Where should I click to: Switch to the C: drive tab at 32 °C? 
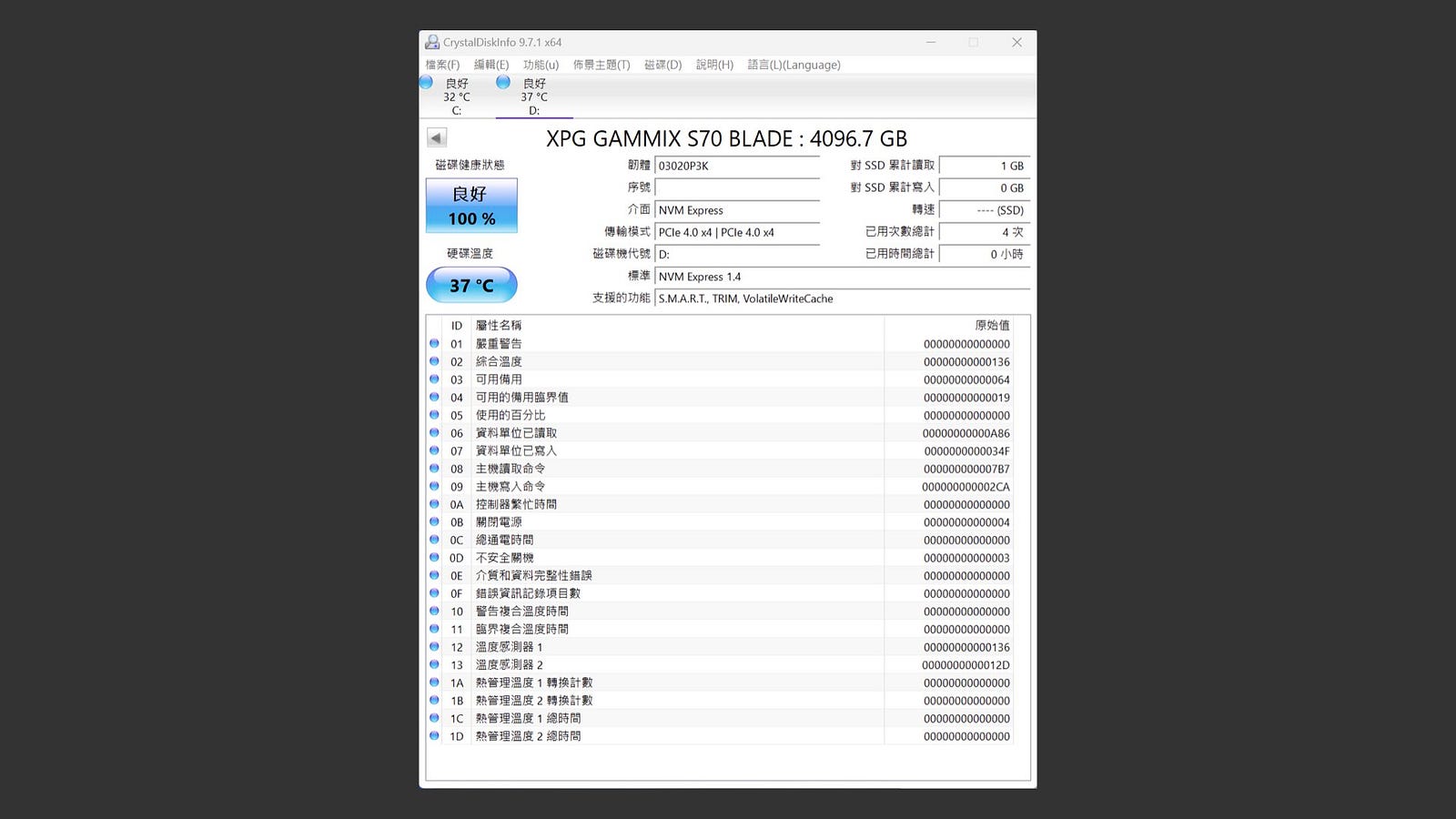pyautogui.click(x=457, y=96)
